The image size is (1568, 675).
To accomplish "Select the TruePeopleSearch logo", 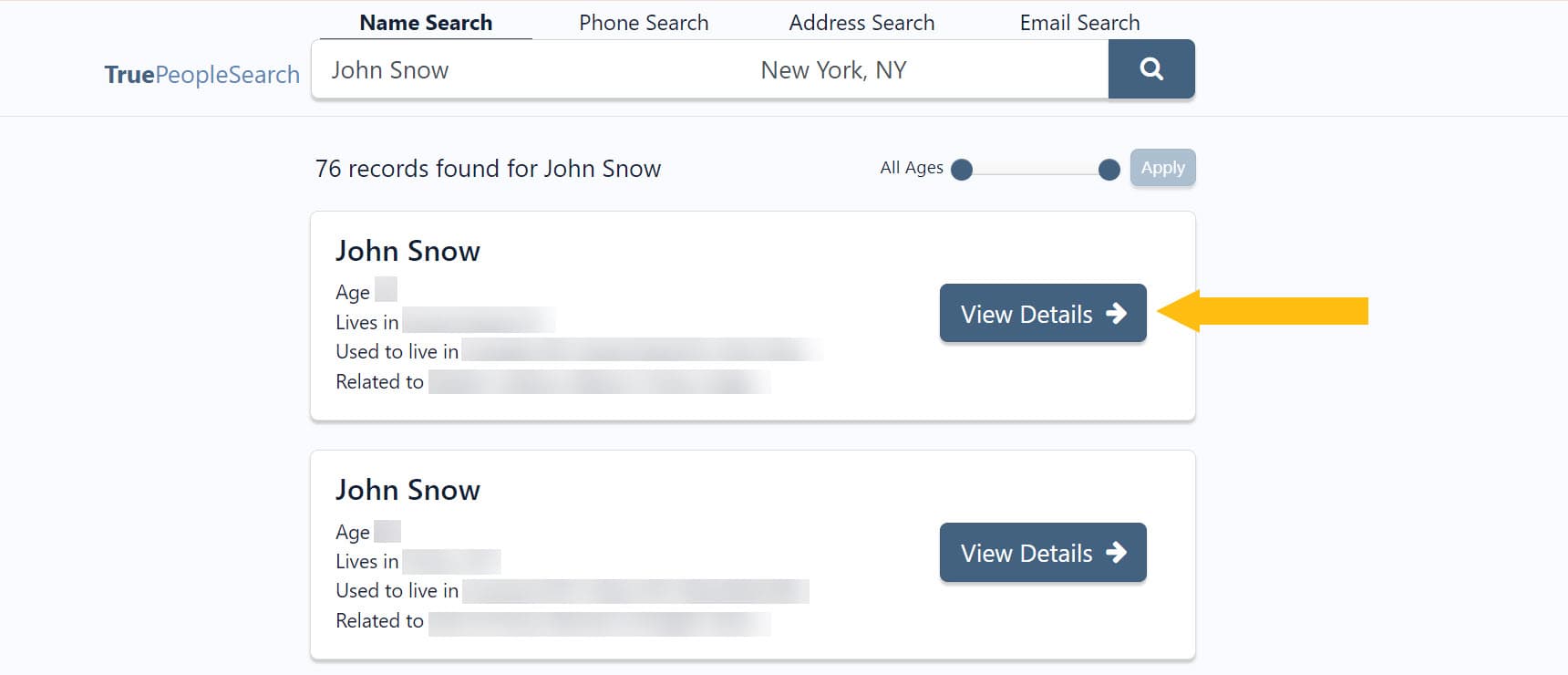I will 201,74.
